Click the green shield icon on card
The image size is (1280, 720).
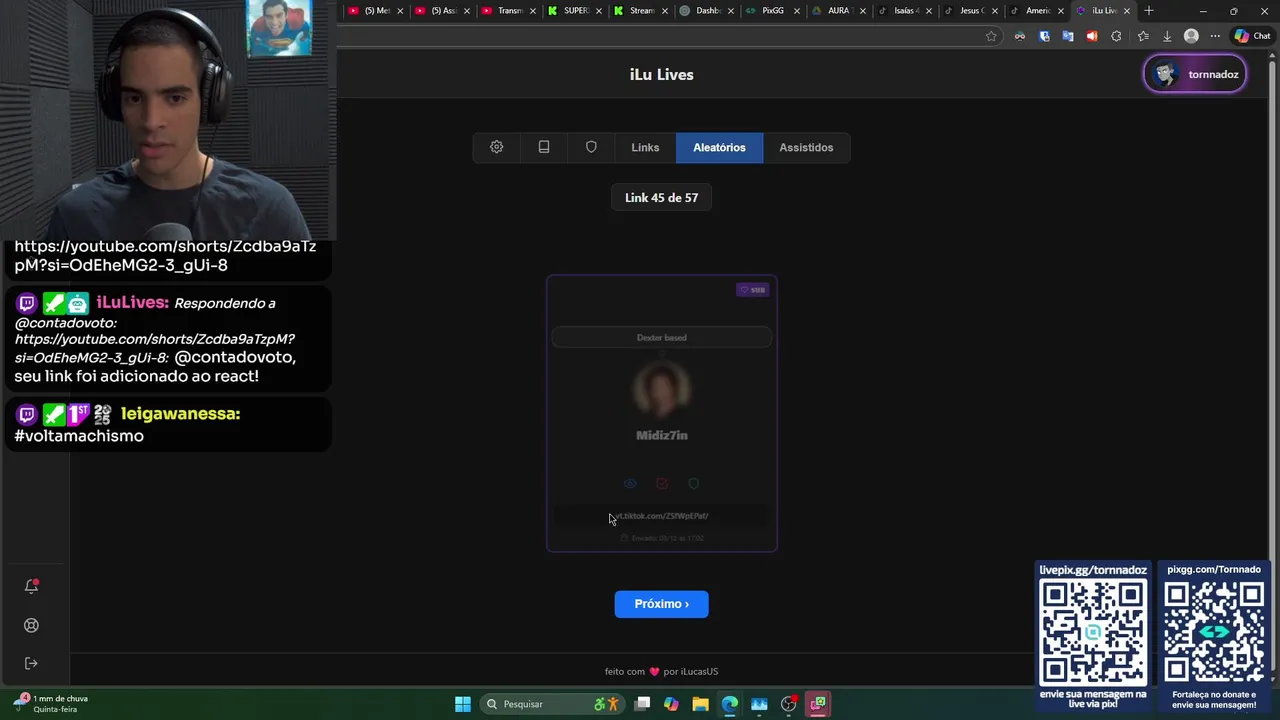click(694, 484)
